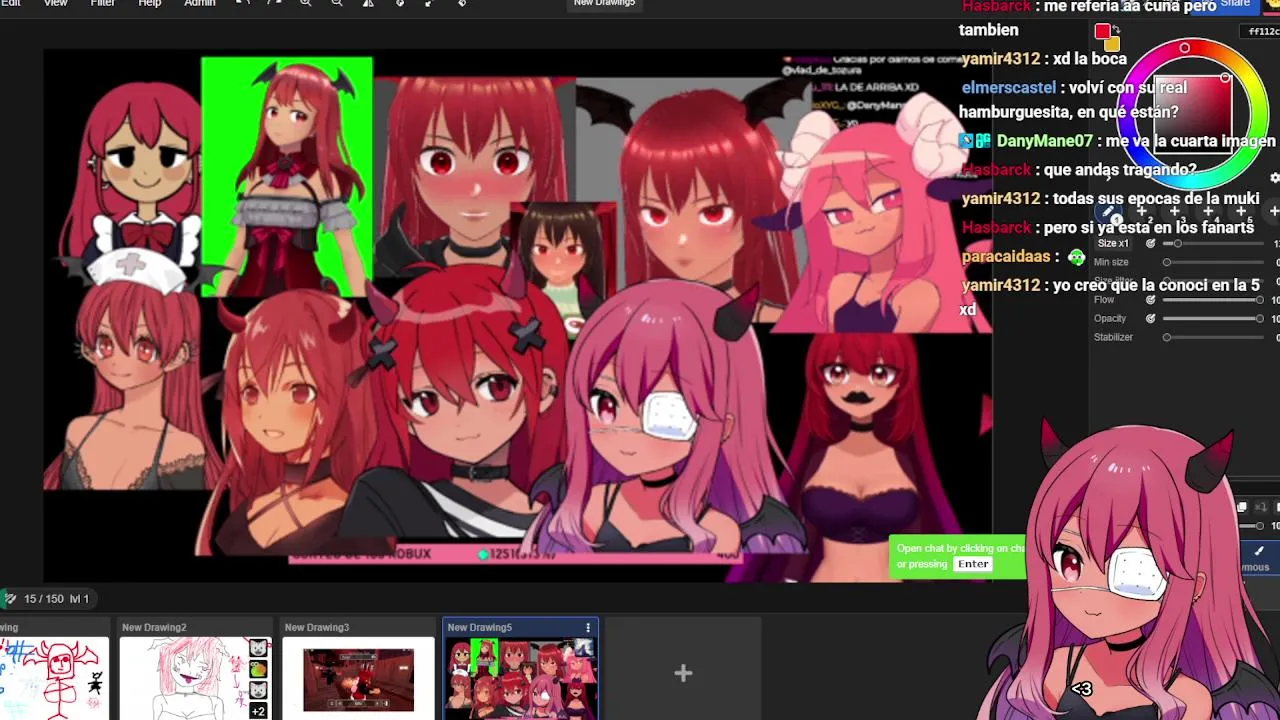The width and height of the screenshot is (1280, 720).
Task: Toggle pen pressure for Size
Action: coord(1151,244)
